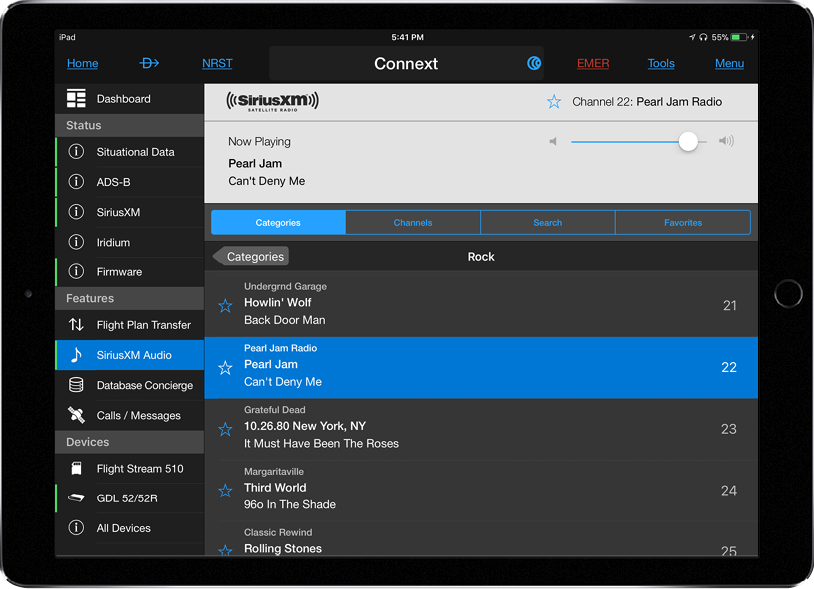The height and width of the screenshot is (589, 814).
Task: Tap the headphones icon in status bar
Action: [703, 37]
